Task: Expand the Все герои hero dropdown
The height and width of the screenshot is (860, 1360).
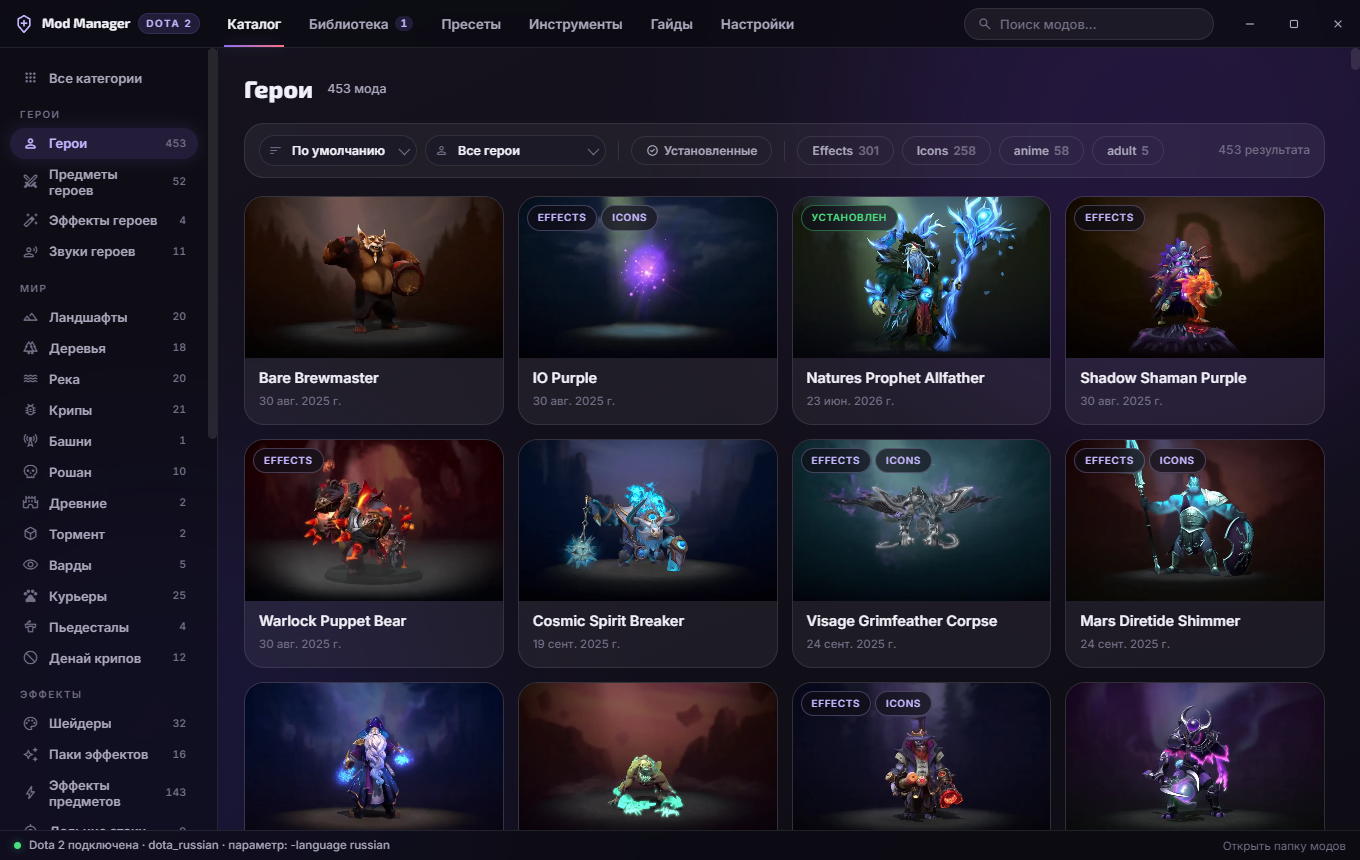Action: tap(515, 151)
